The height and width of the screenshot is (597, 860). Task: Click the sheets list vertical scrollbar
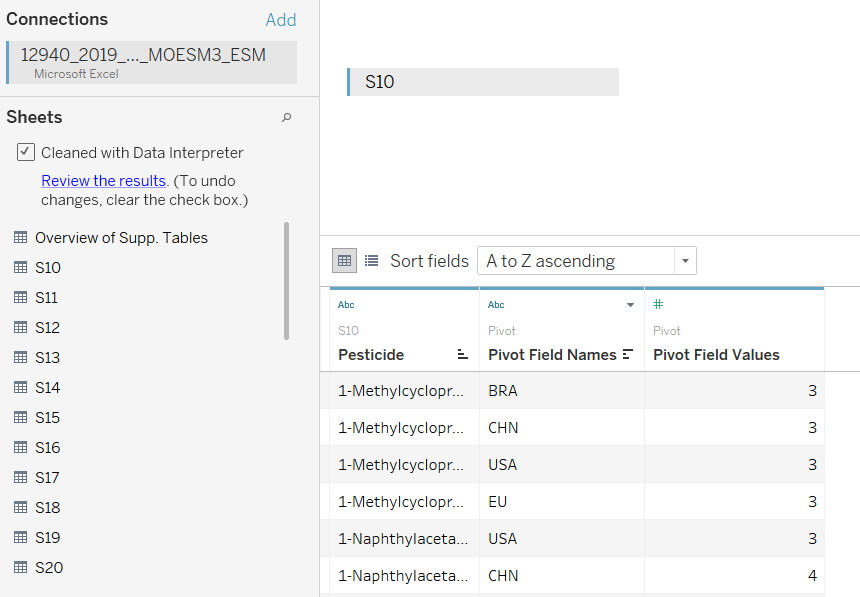[x=286, y=281]
